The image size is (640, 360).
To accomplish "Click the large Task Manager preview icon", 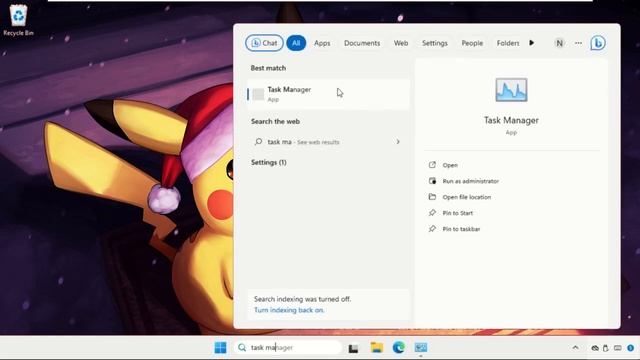I will tap(511, 90).
